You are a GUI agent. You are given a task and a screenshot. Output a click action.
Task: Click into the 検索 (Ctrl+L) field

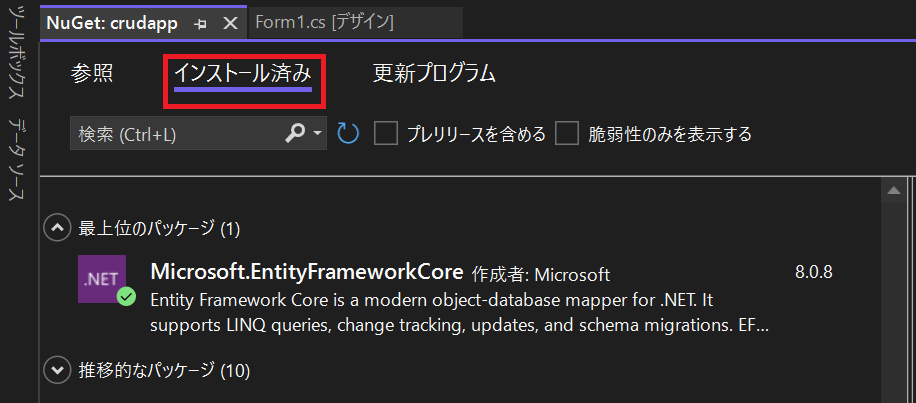(x=175, y=134)
